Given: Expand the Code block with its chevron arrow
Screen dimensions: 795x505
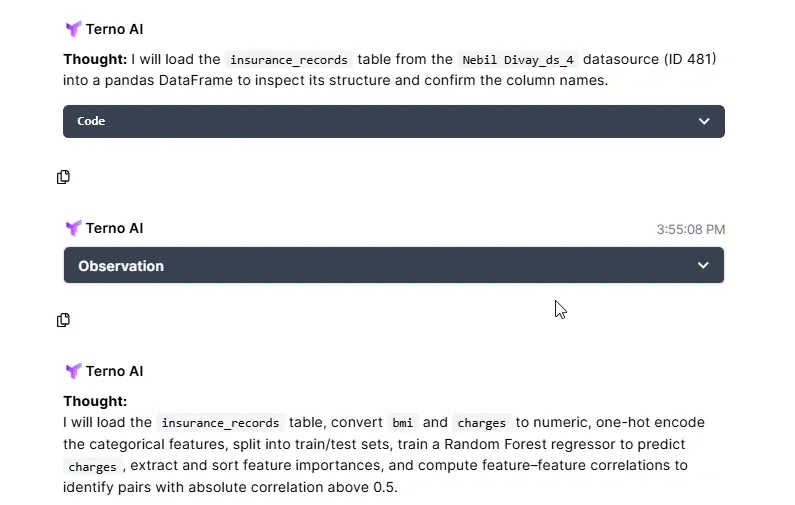Looking at the screenshot, I should pyautogui.click(x=704, y=121).
